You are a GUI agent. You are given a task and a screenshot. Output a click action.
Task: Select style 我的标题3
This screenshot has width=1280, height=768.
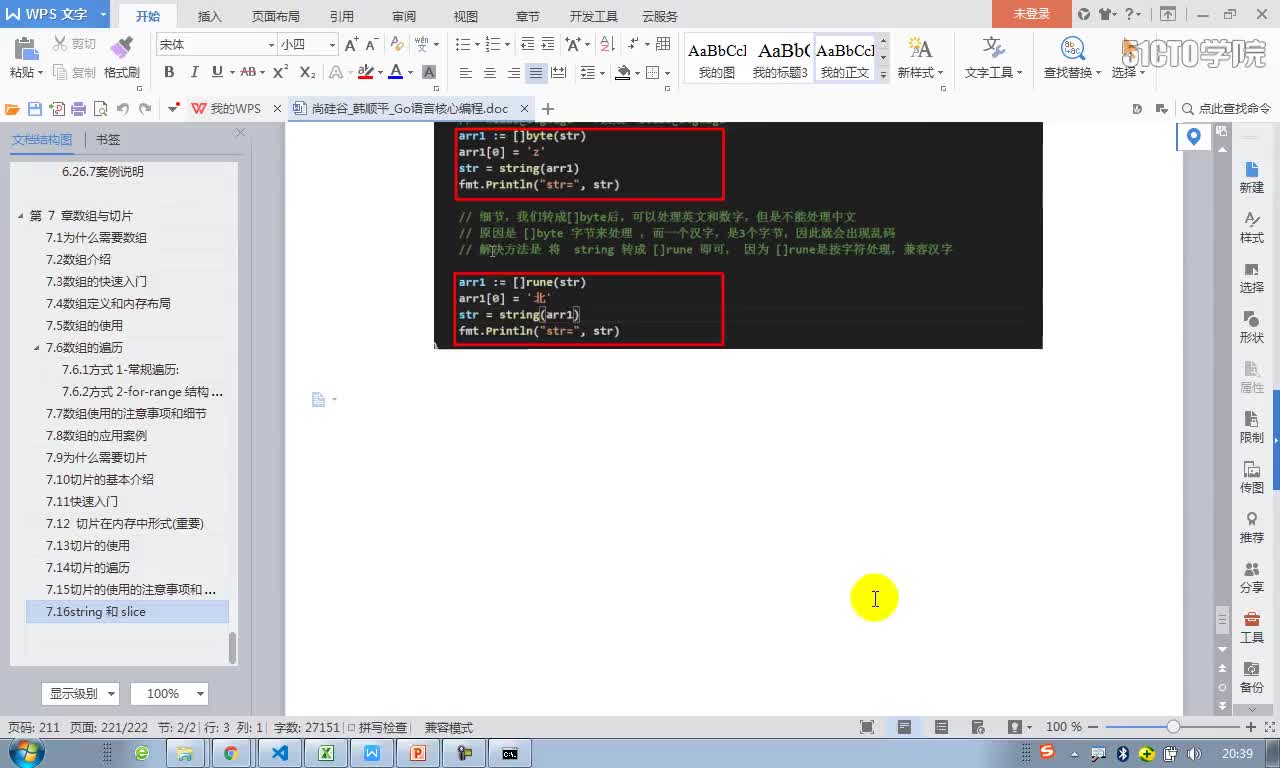[x=780, y=60]
